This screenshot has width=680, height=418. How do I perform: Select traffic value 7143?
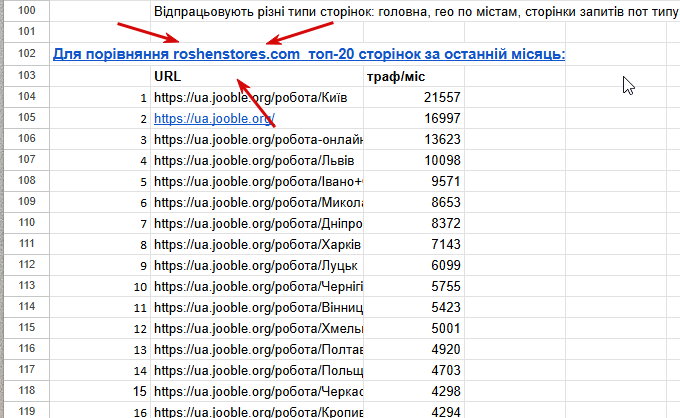tap(414, 245)
